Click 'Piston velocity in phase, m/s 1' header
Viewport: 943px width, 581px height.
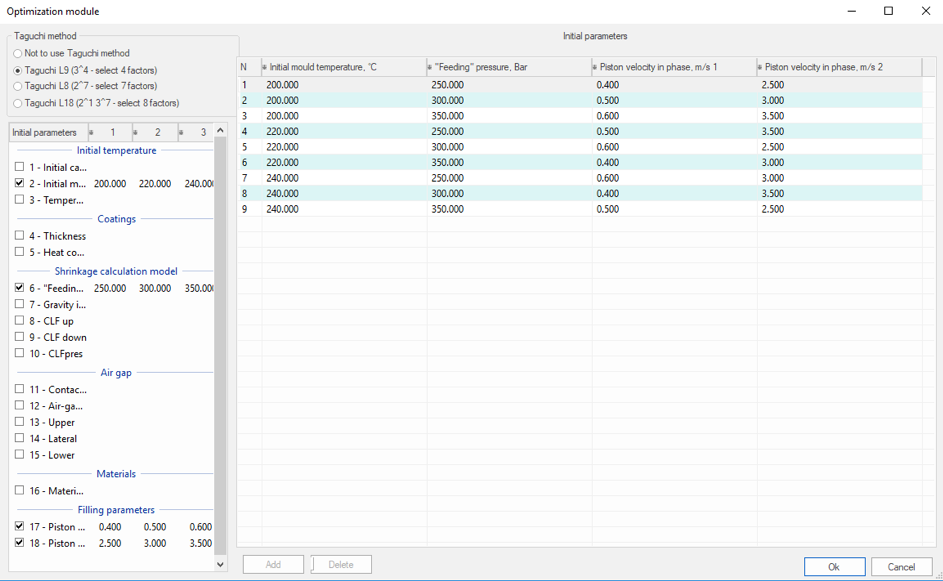pos(674,67)
